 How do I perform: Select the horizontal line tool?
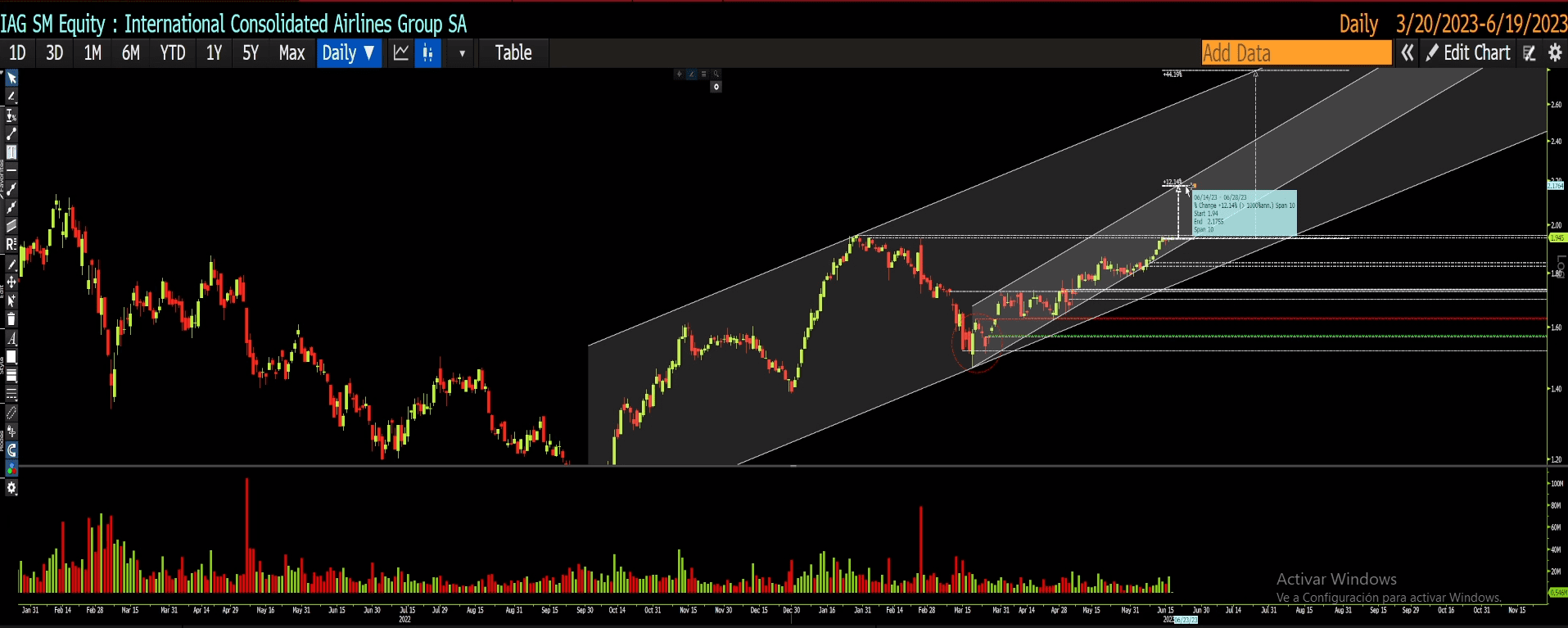point(11,169)
